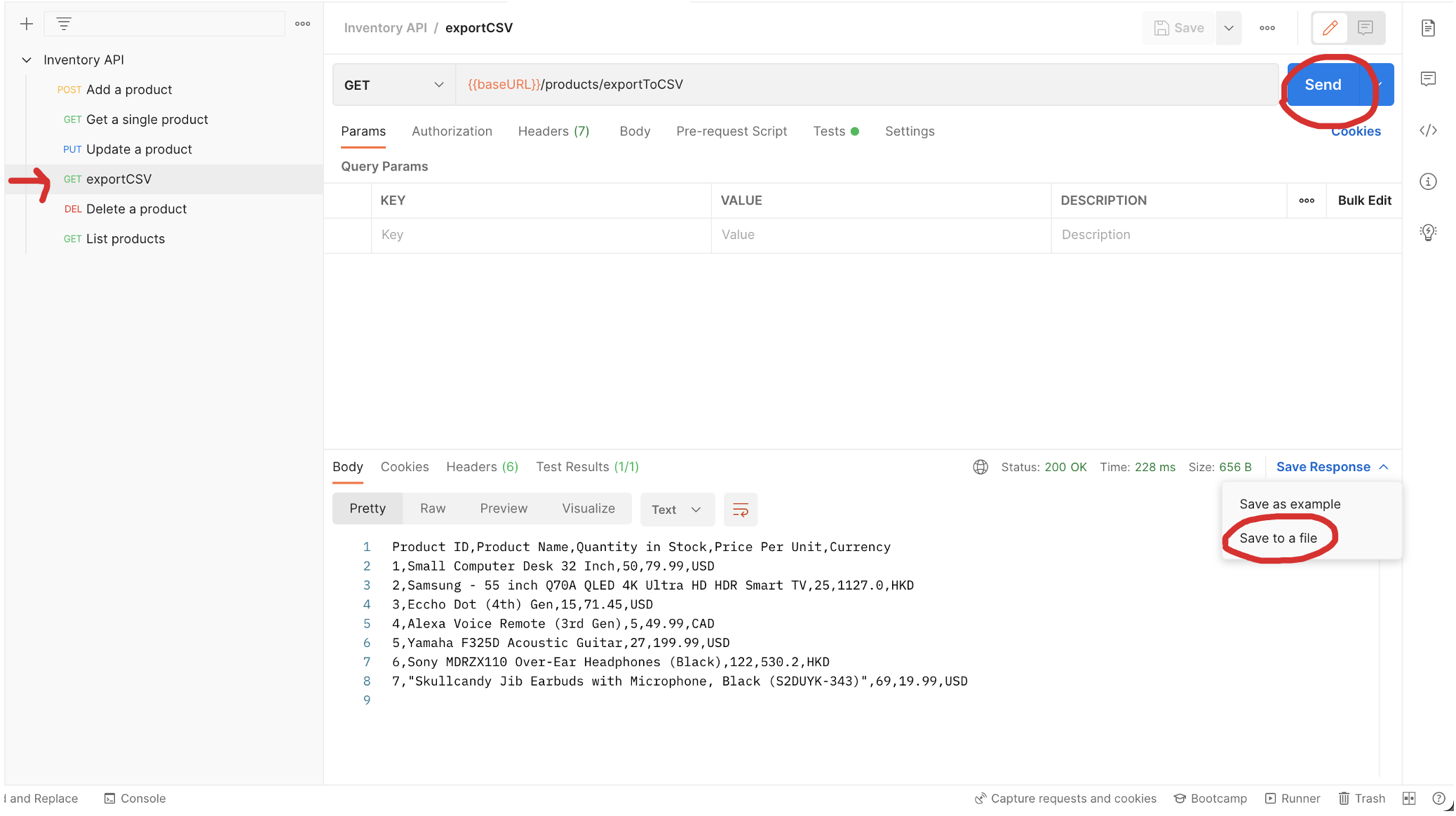Open the Collection Runner
Image resolution: width=1456 pixels, height=816 pixels.
tap(1293, 798)
